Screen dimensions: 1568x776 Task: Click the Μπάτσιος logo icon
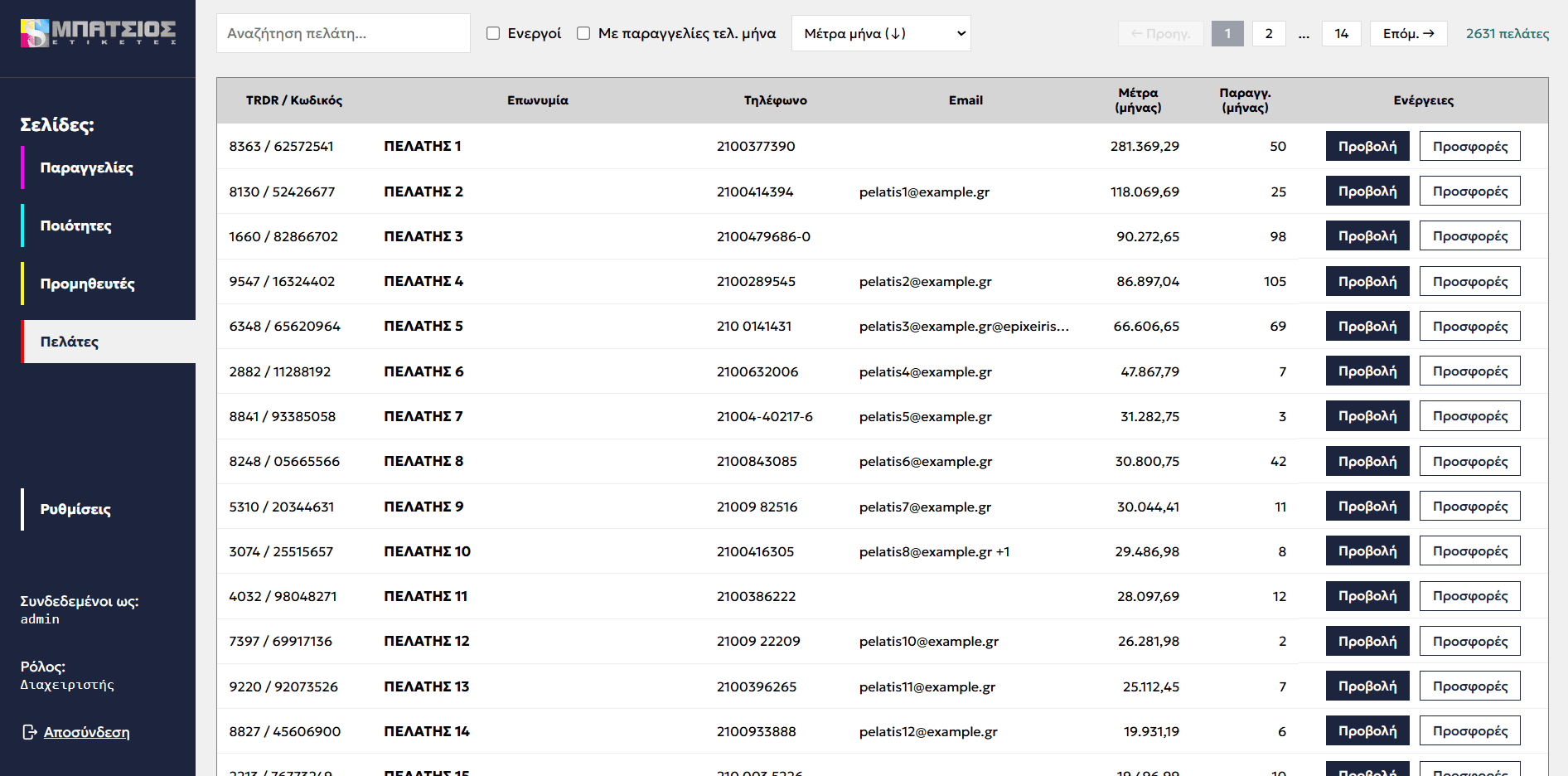pos(35,33)
